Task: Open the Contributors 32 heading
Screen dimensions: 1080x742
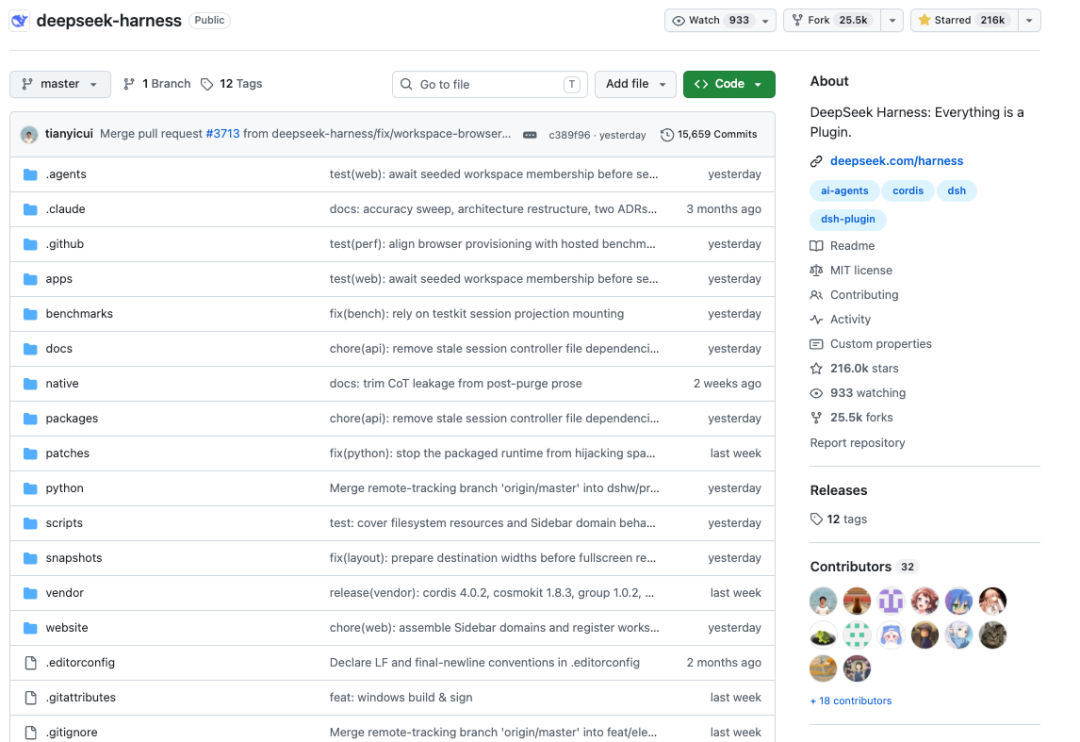Action: pos(864,567)
